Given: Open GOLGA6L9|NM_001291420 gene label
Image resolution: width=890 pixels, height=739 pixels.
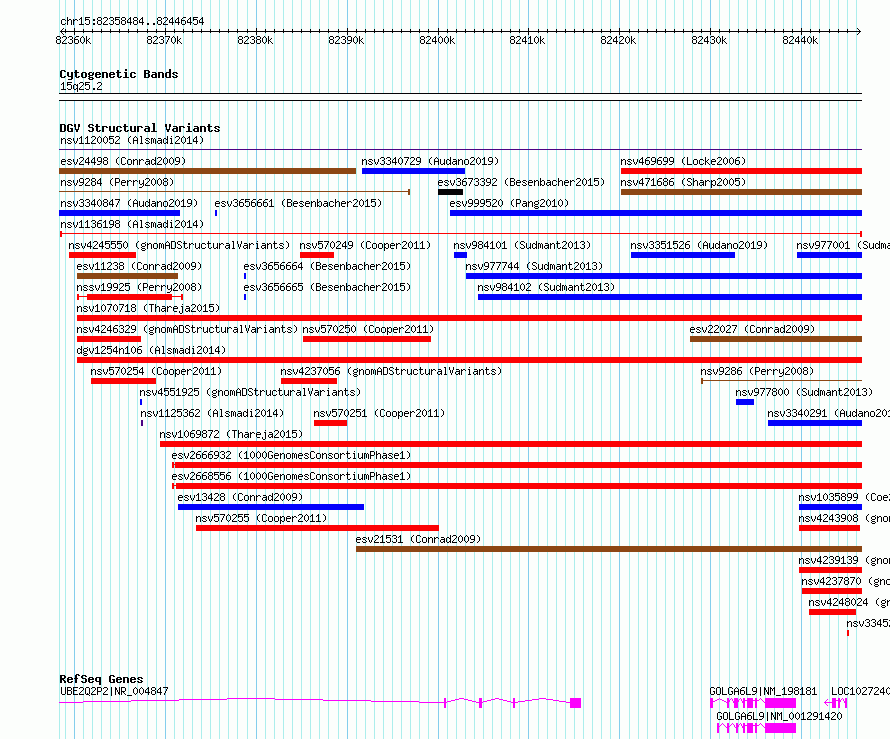Looking at the screenshot, I should coord(779,716).
